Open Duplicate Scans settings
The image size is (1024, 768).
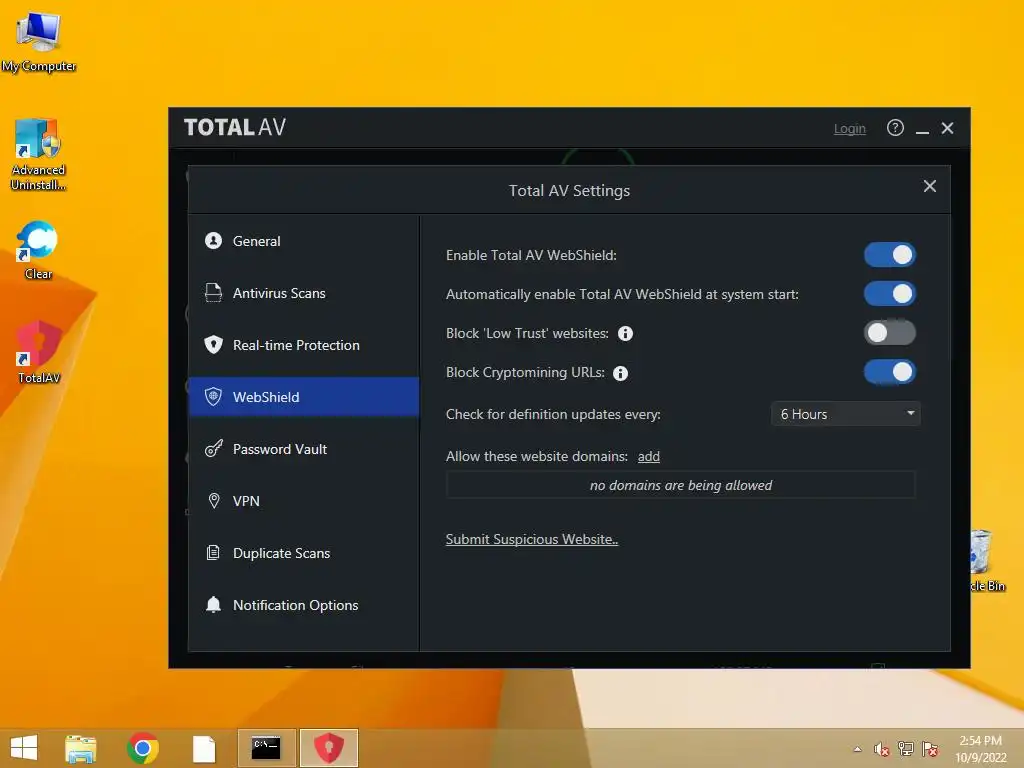(x=304, y=552)
